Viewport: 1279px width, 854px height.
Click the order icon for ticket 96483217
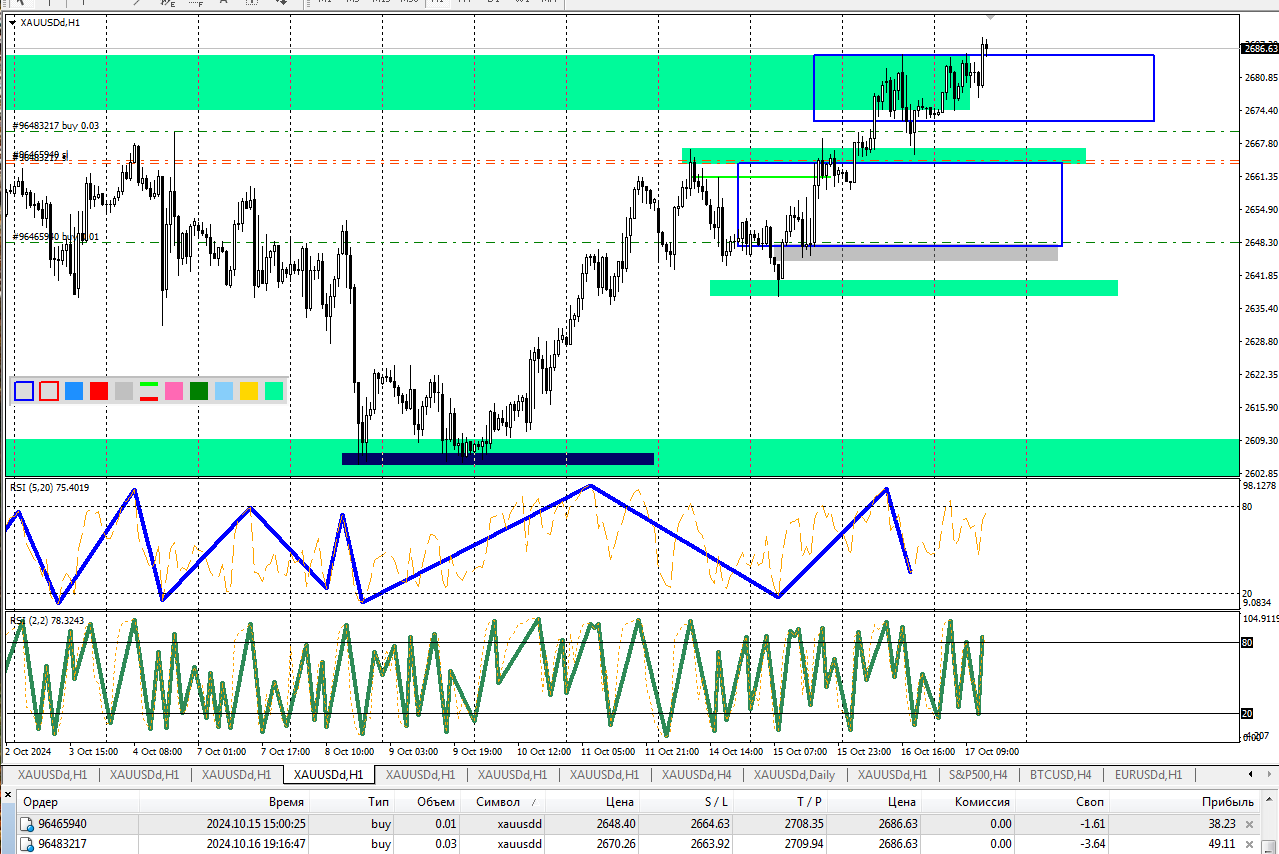[27, 844]
